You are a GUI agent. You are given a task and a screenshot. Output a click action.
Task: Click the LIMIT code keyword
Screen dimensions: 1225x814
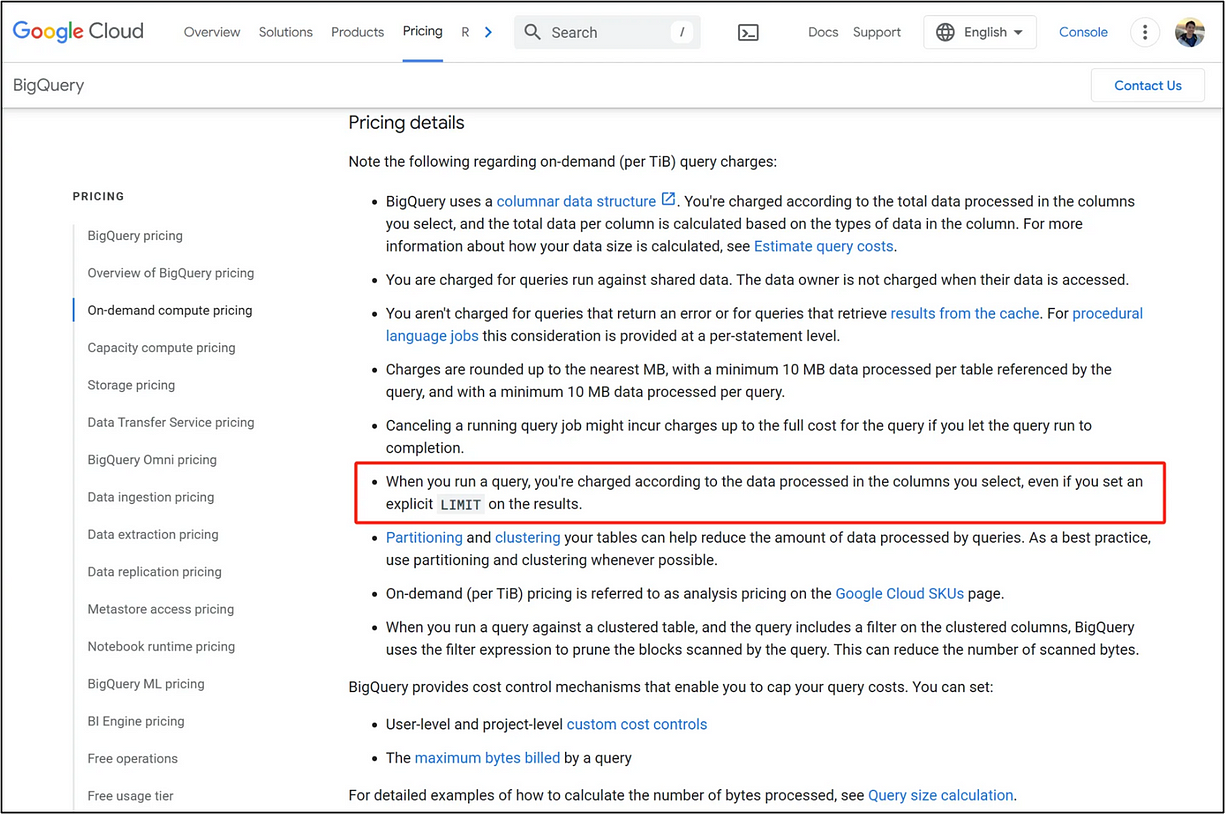(x=461, y=505)
